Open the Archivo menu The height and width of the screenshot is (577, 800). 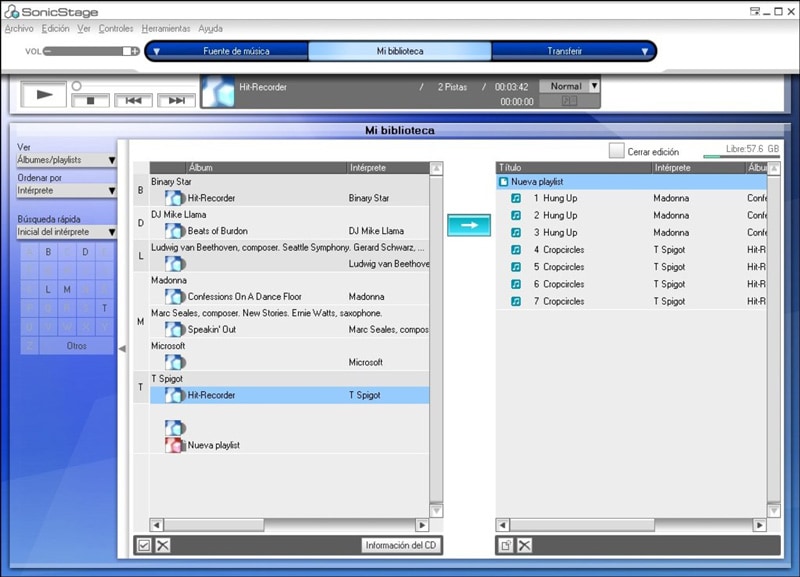[x=19, y=29]
